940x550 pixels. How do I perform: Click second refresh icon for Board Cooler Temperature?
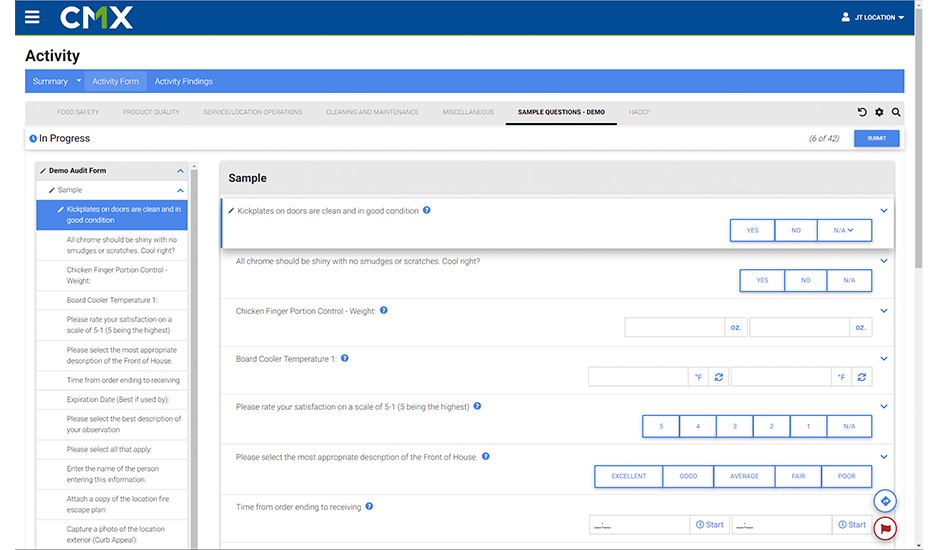pyautogui.click(x=861, y=377)
